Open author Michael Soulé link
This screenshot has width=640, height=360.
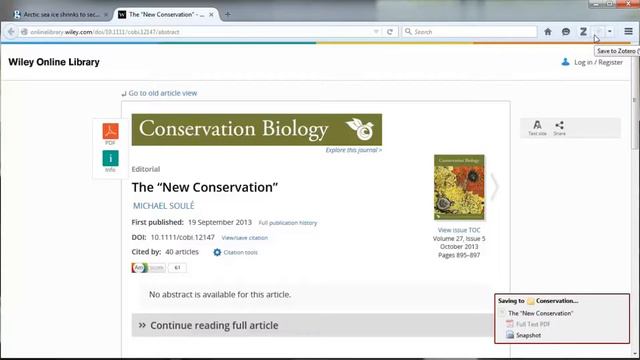point(163,206)
